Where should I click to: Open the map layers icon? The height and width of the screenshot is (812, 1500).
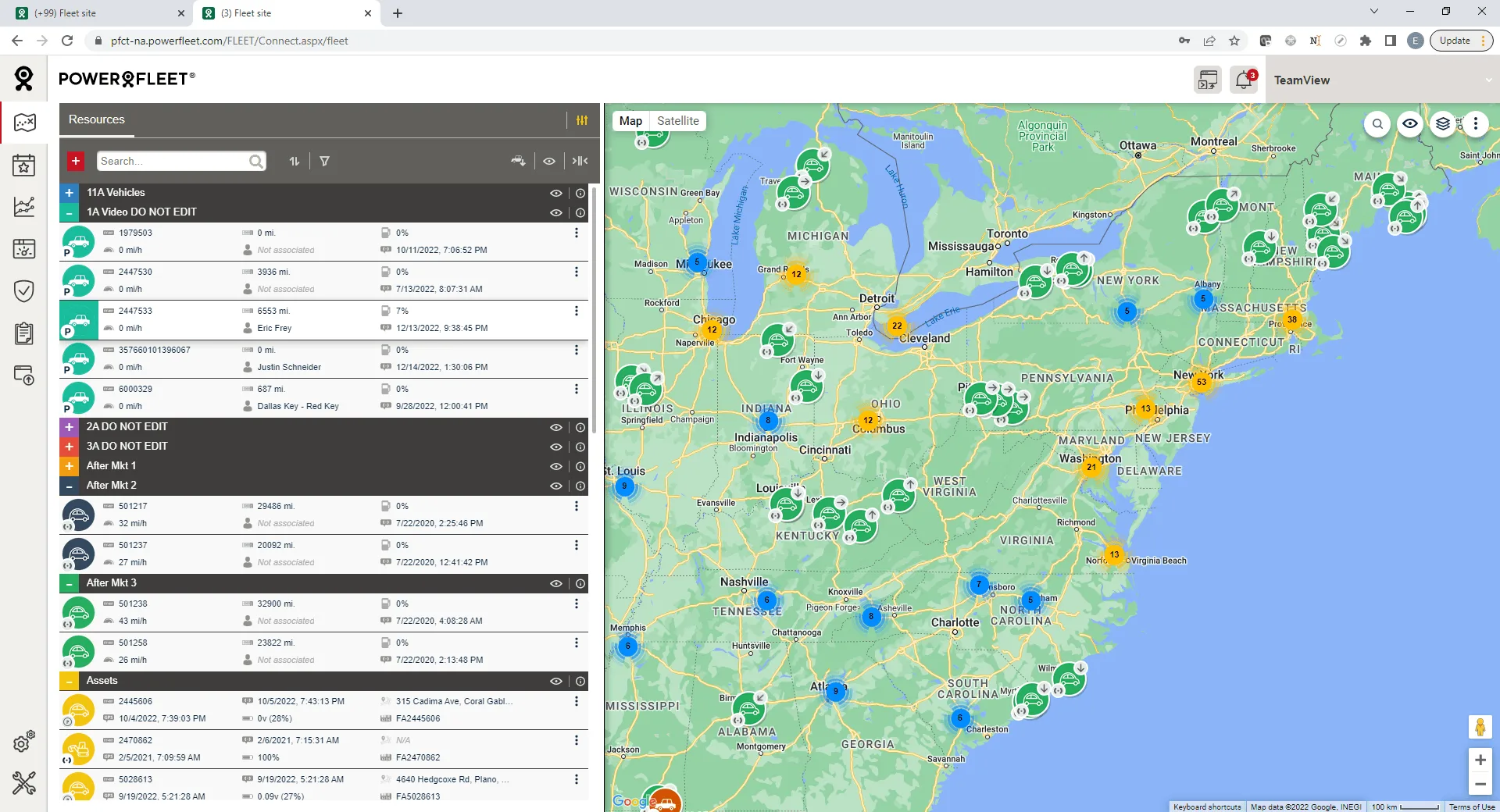(x=1442, y=123)
